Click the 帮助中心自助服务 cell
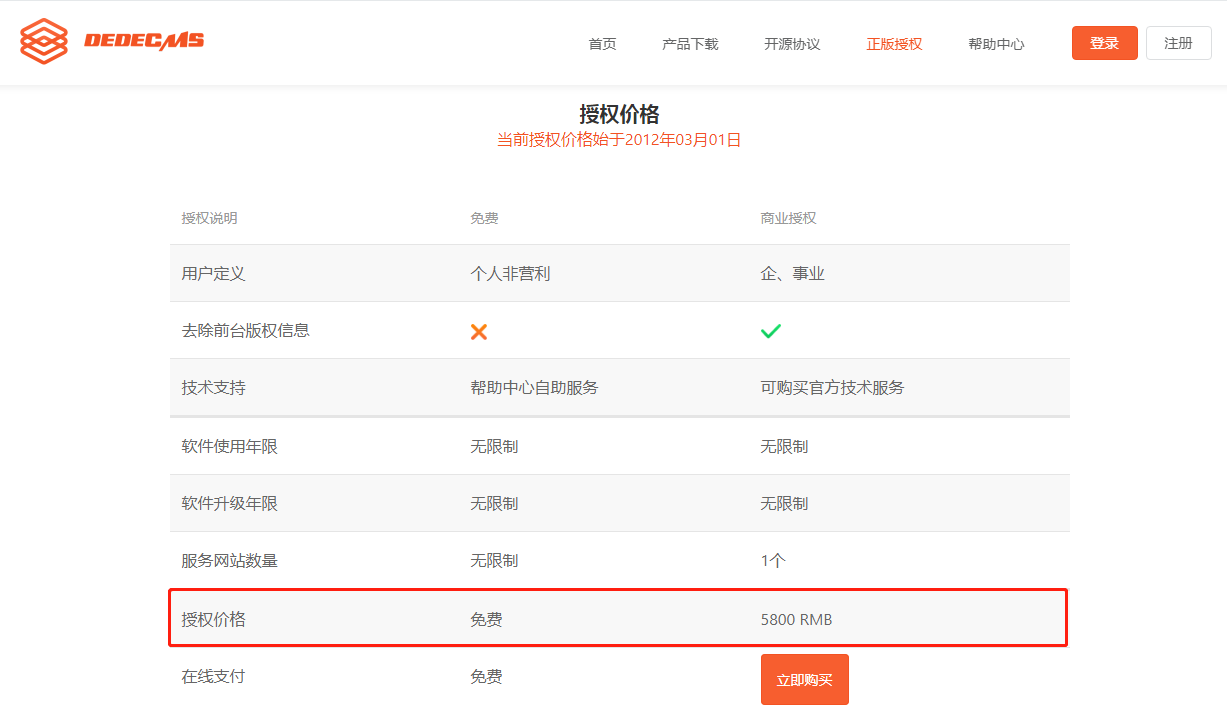This screenshot has height=716, width=1227. pyautogui.click(x=534, y=387)
